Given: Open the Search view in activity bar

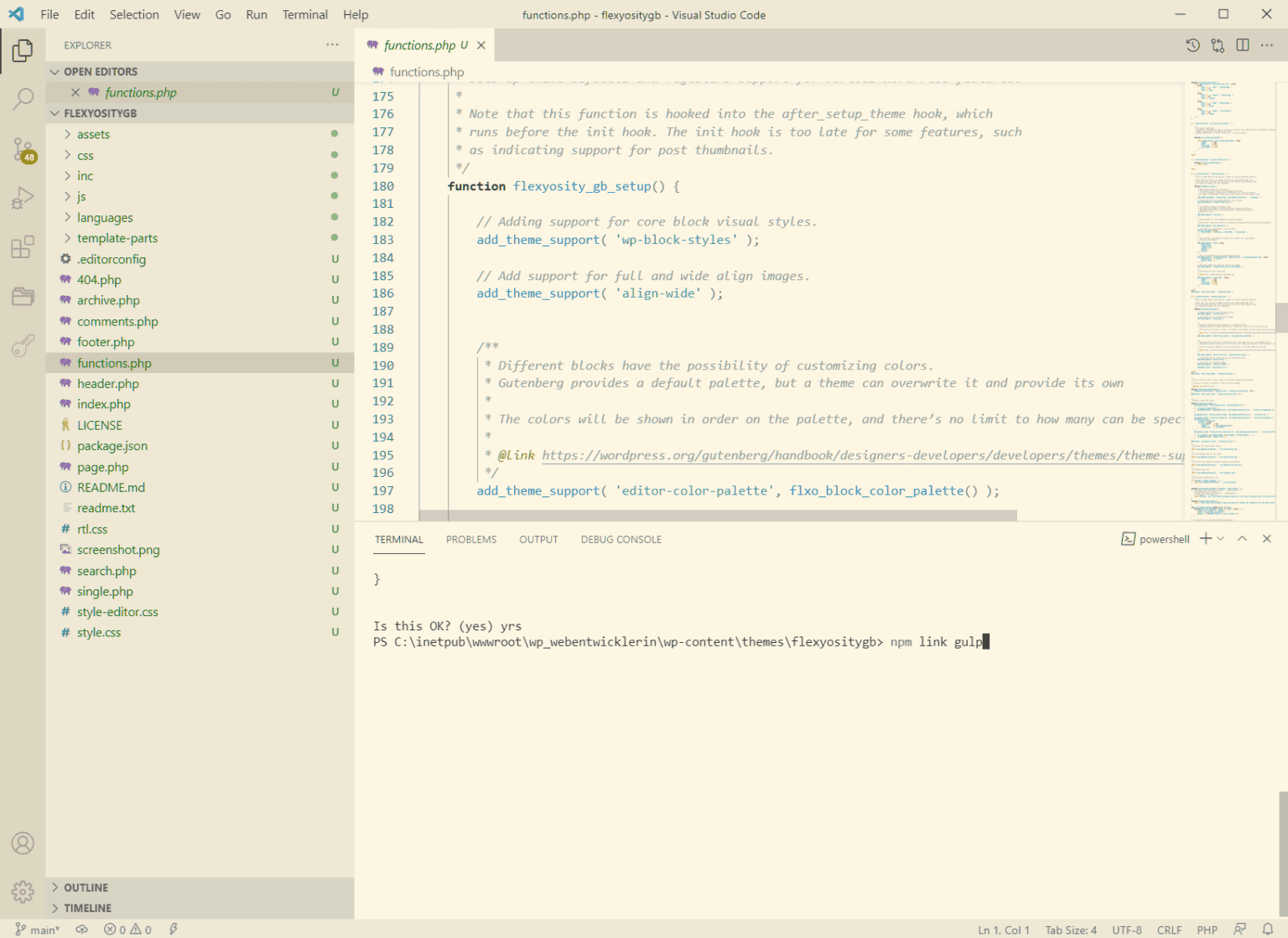Looking at the screenshot, I should click(23, 100).
